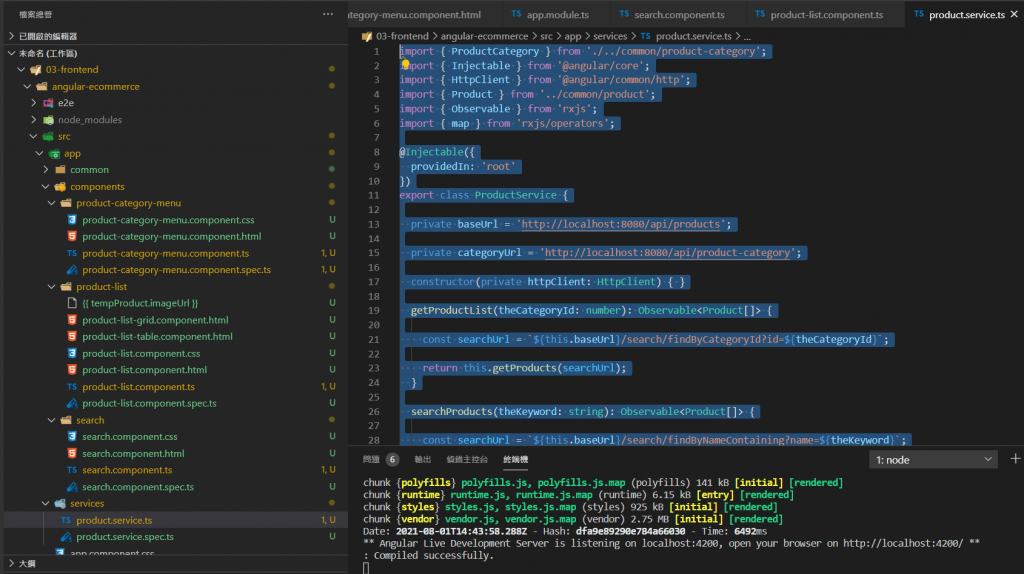Click the e2e folder icon
Viewport: 1024px width, 574px height.
pyautogui.click(x=48, y=103)
